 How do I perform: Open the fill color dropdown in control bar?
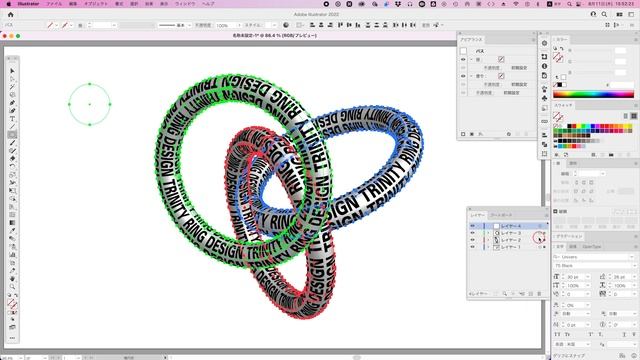56,25
